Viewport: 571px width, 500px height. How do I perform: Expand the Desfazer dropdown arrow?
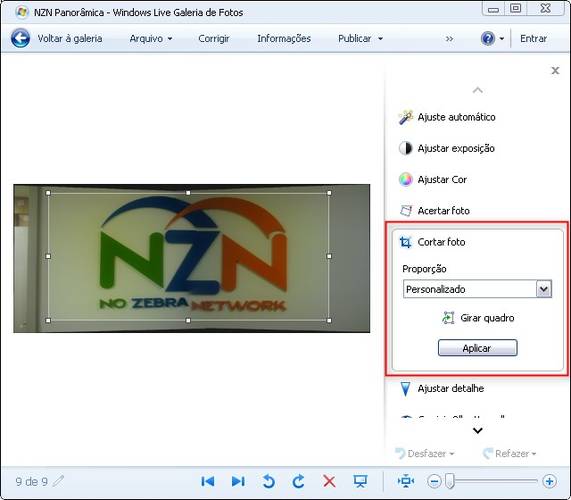(452, 454)
